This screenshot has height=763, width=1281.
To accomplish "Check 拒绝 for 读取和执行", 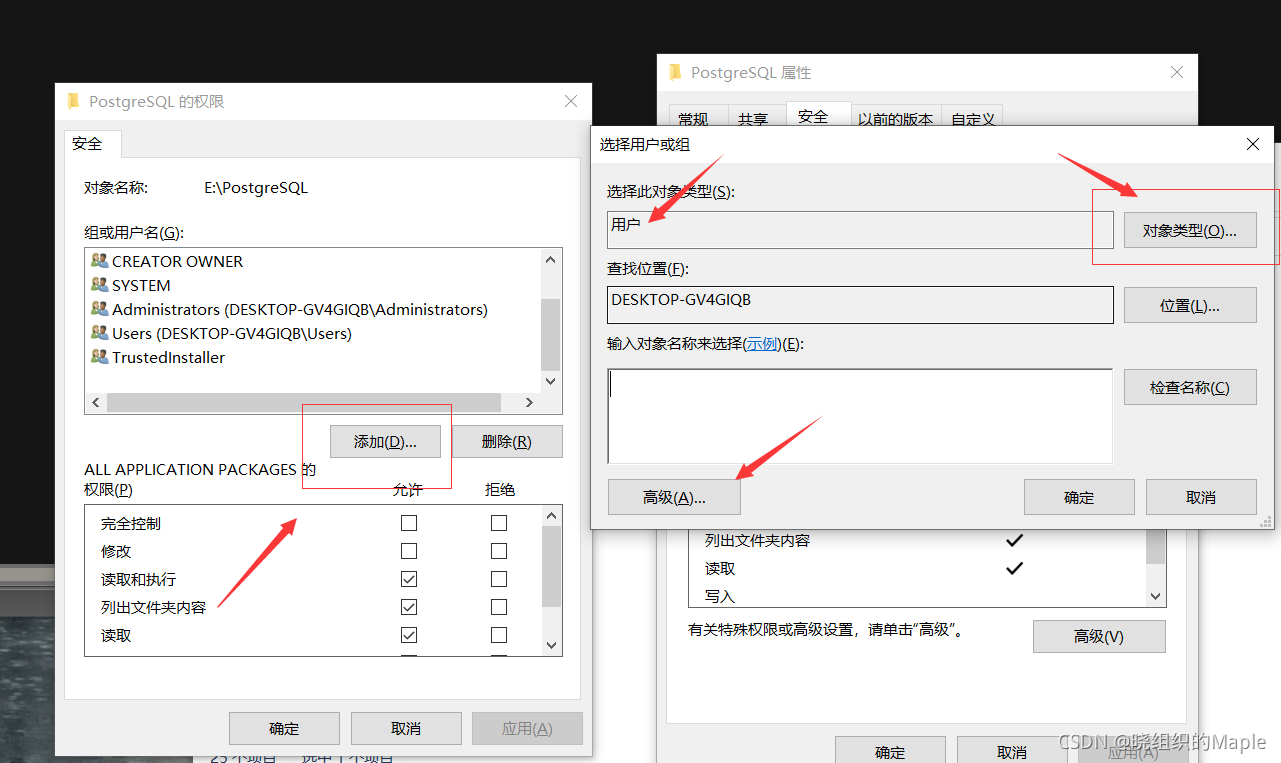I will coord(499,579).
